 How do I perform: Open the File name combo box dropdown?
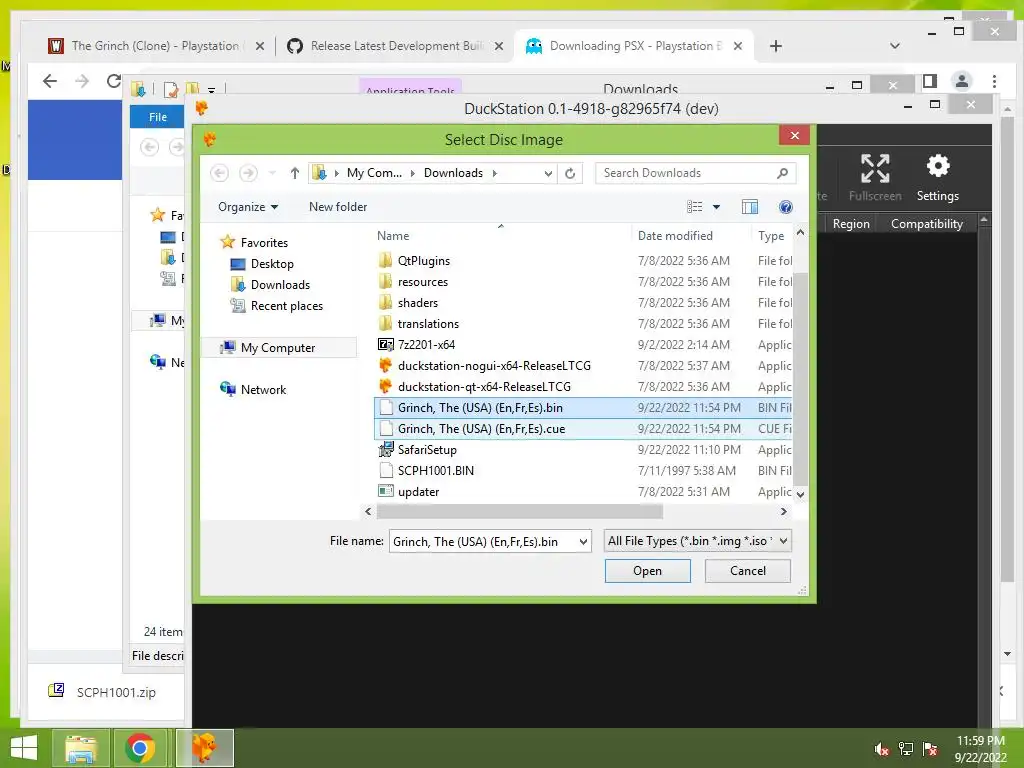pyautogui.click(x=583, y=541)
